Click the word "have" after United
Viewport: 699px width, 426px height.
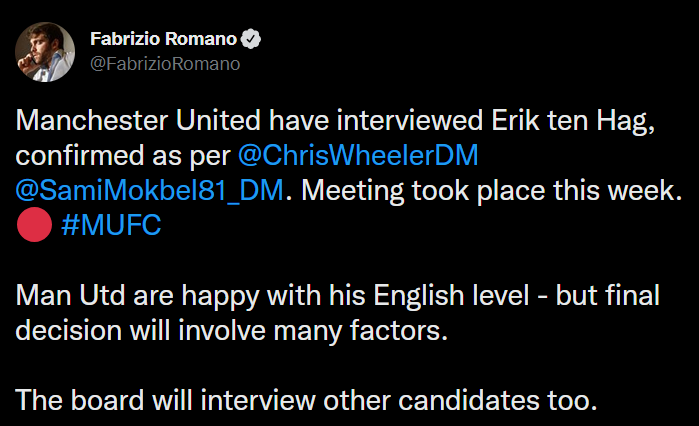298,120
